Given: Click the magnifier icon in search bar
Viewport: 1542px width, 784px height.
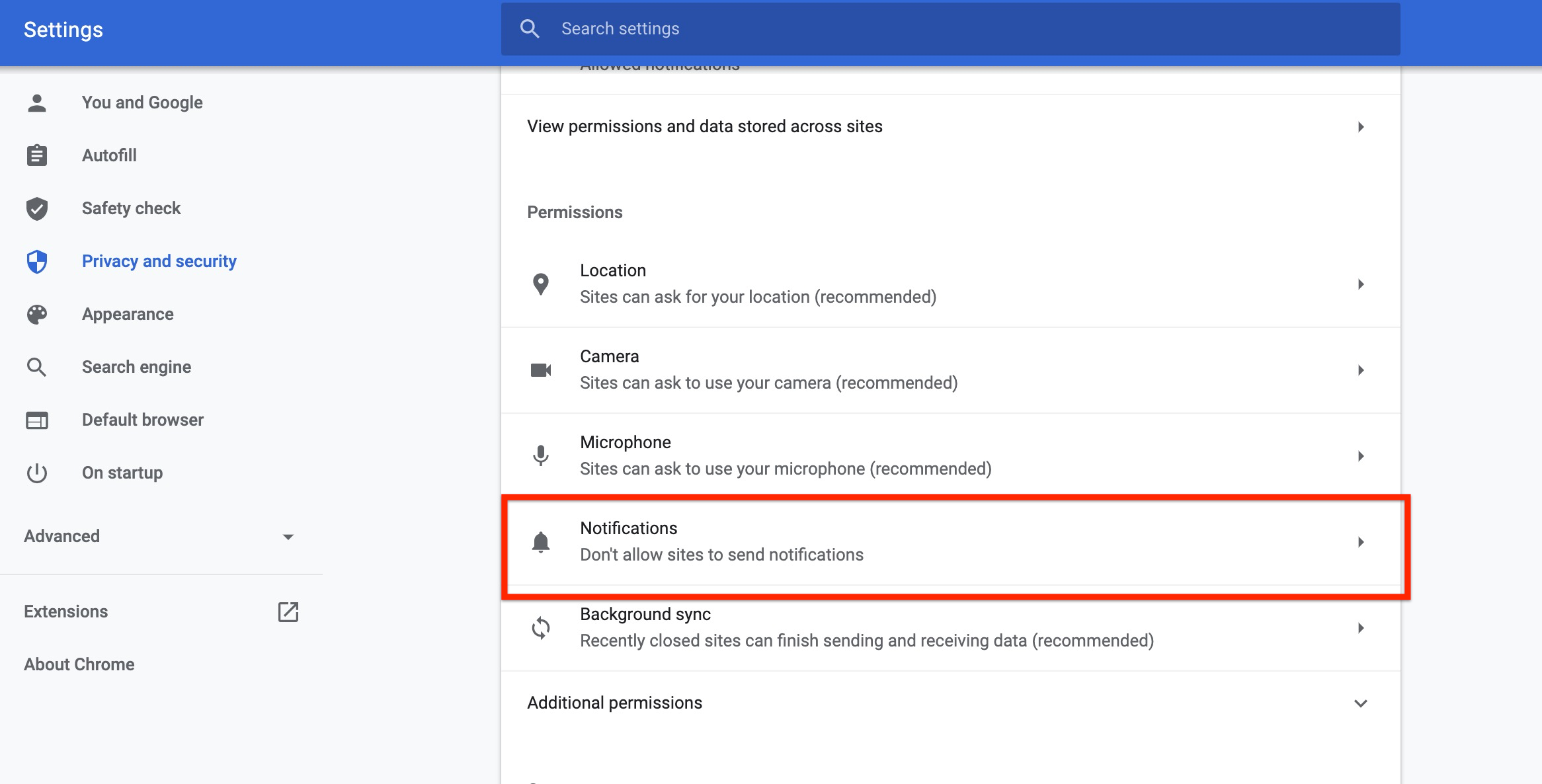Looking at the screenshot, I should [530, 28].
